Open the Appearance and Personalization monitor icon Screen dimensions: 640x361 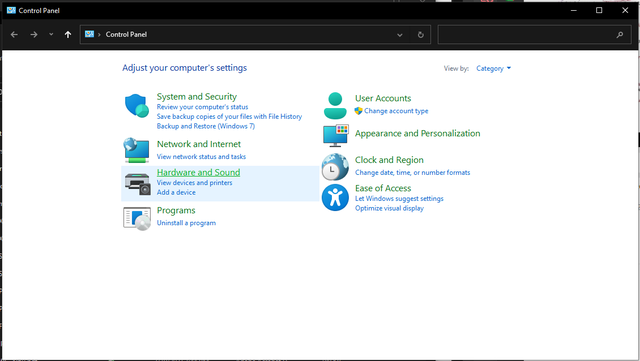336,136
